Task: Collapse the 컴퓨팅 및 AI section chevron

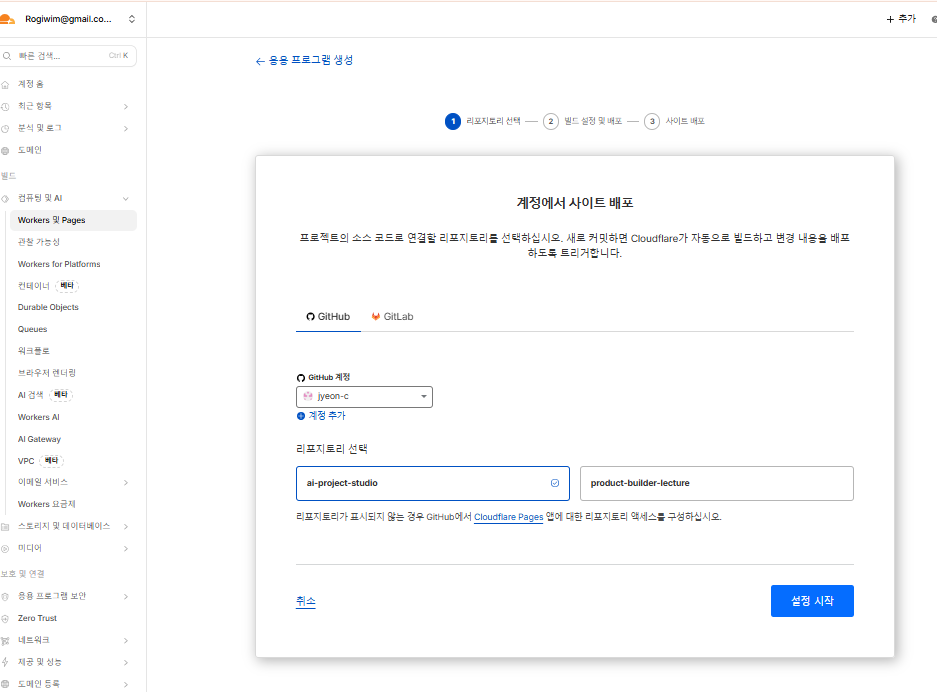Action: pos(125,198)
